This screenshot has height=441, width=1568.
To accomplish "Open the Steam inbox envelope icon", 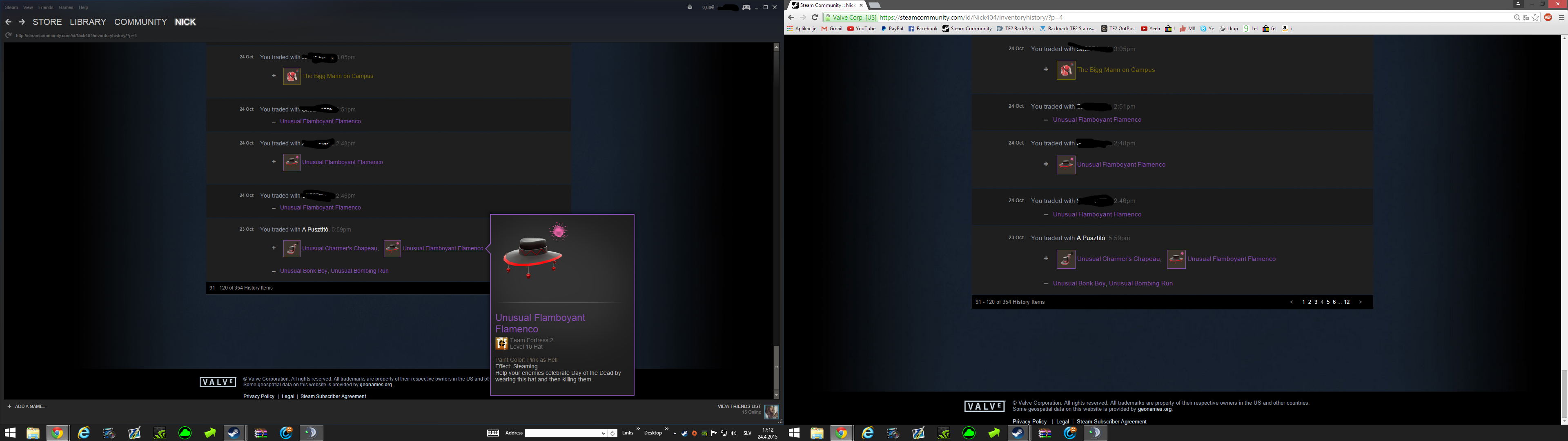I will tap(690, 7).
